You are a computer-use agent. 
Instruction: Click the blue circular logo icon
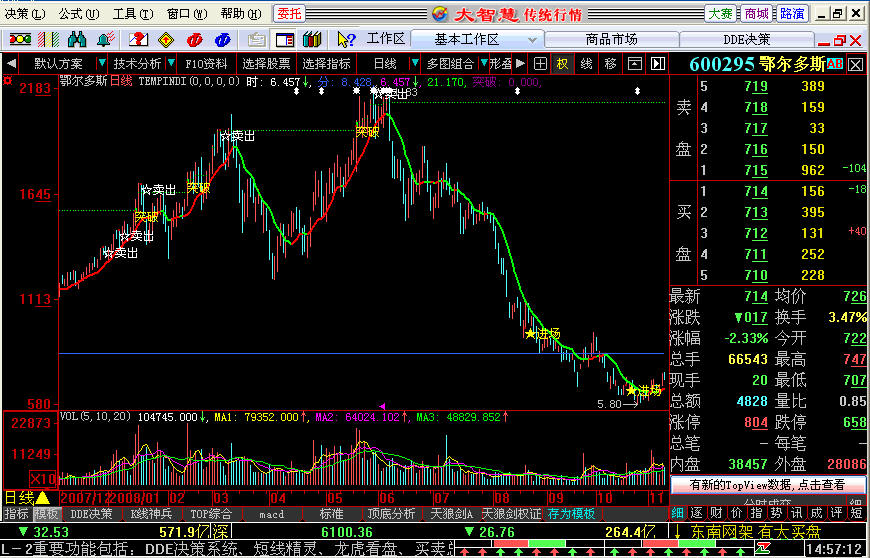coord(222,40)
